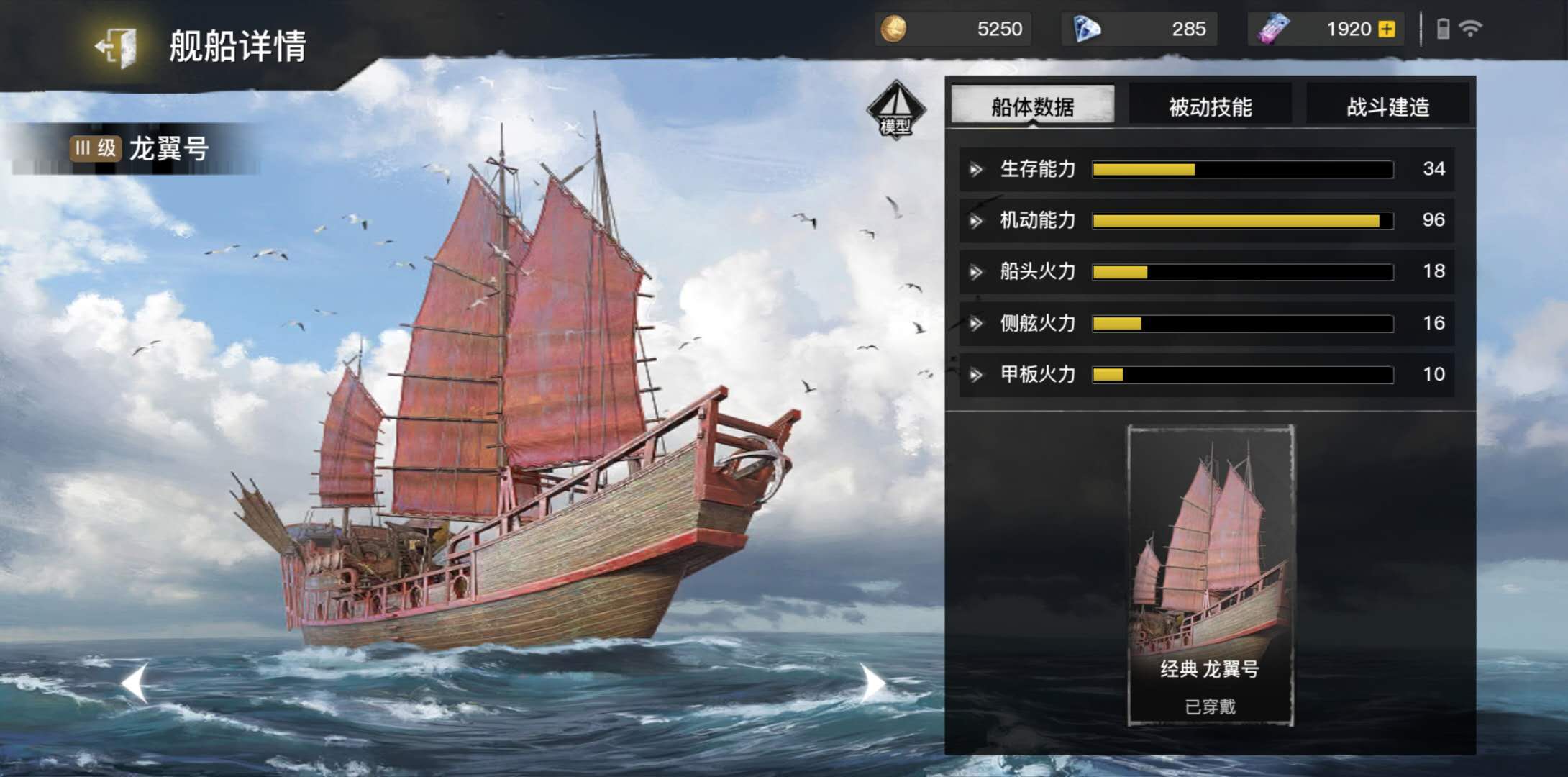Click the yellow plus to add tickets

(1386, 29)
